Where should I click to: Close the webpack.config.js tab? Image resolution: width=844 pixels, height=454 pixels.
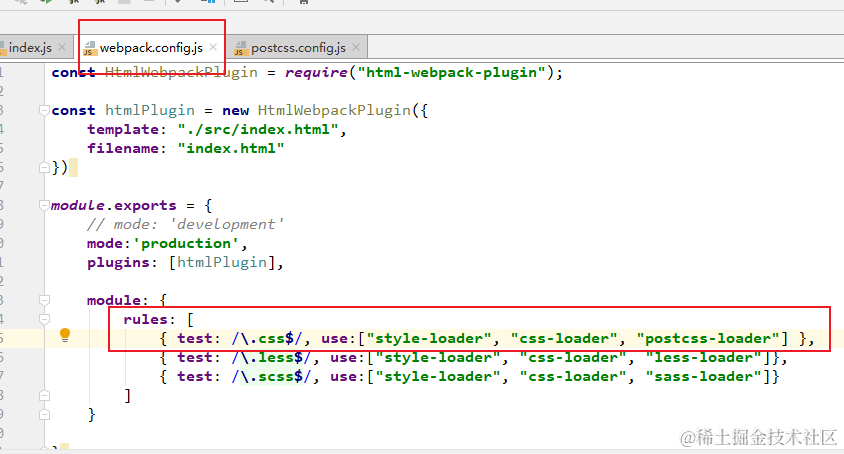point(213,47)
